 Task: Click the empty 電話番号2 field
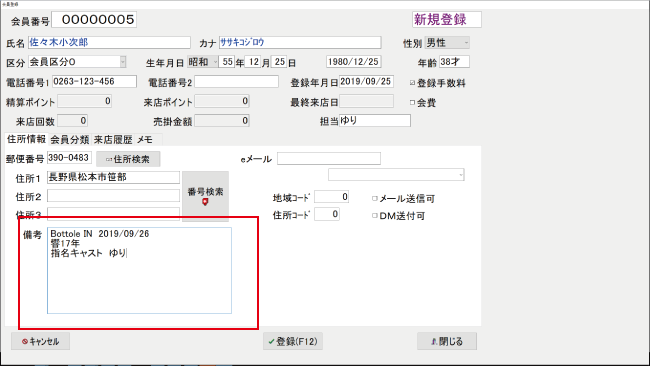(237, 81)
